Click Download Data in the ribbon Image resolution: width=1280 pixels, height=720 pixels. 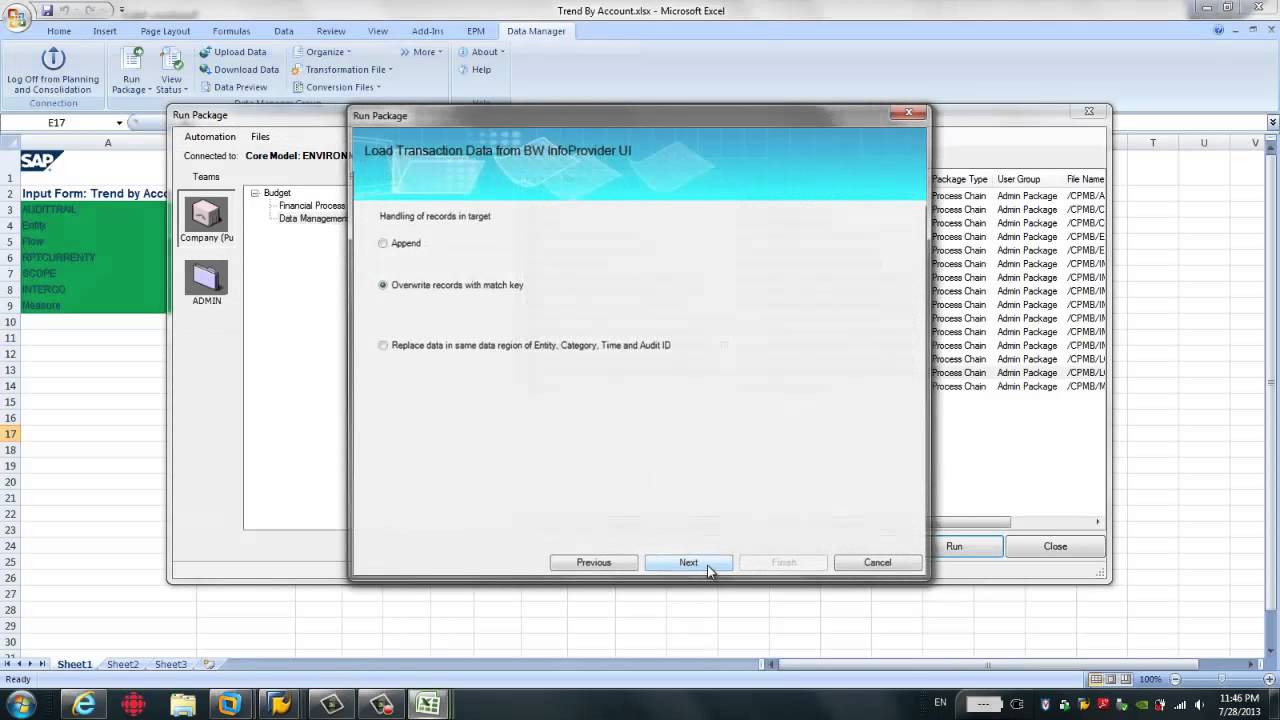pos(238,70)
